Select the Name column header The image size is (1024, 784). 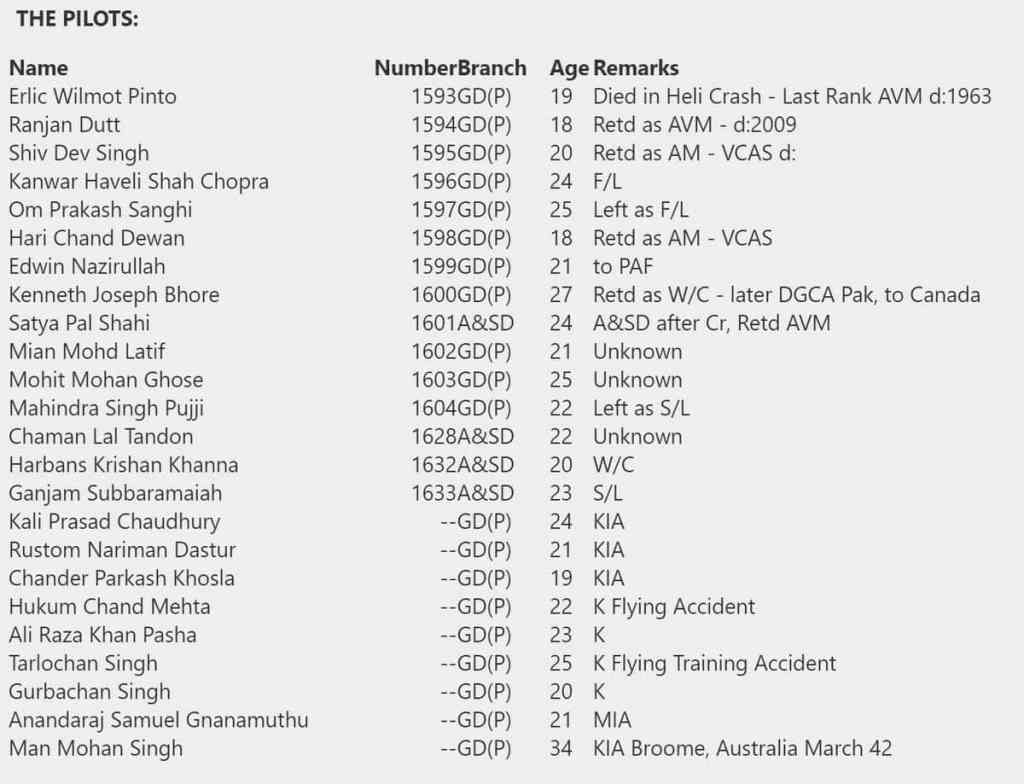tap(39, 68)
